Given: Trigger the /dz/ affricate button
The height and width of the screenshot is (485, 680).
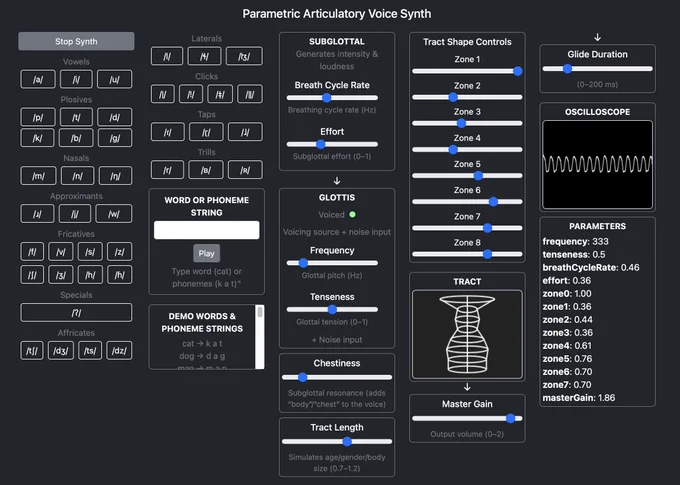Looking at the screenshot, I should coord(119,351).
